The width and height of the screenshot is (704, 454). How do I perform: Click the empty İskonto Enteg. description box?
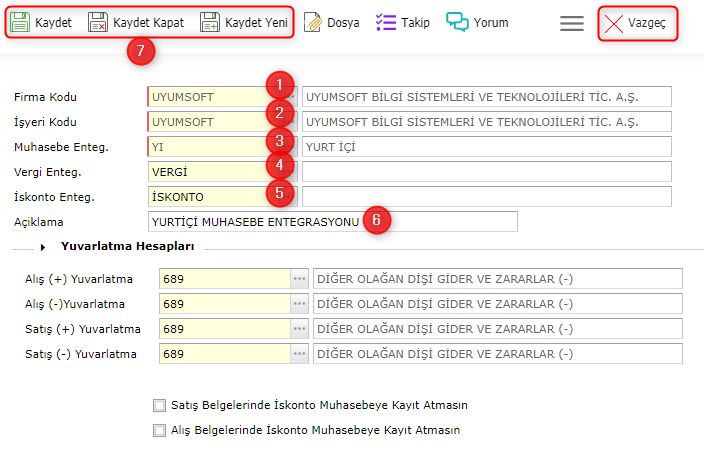(487, 197)
